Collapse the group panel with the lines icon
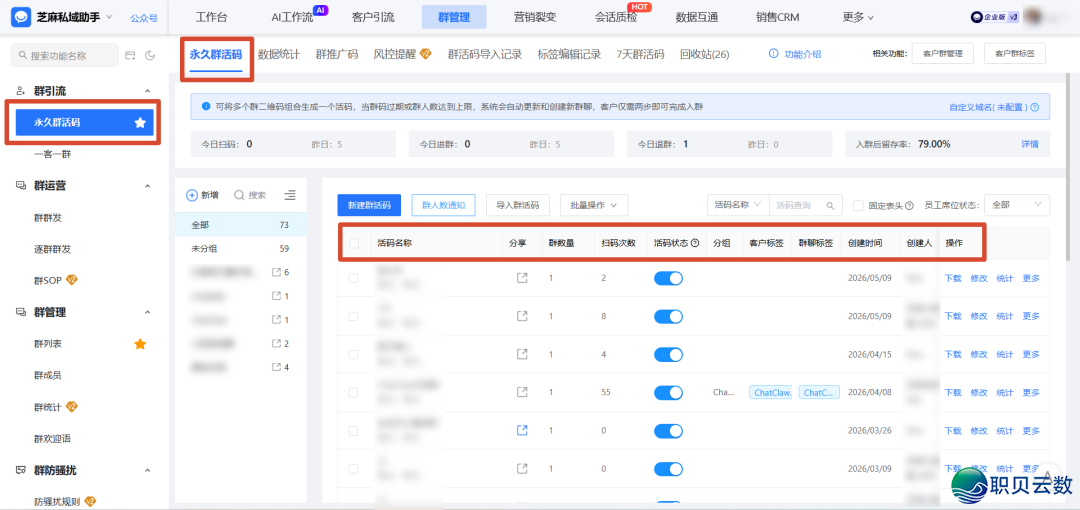Image resolution: width=1080 pixels, height=510 pixels. coord(290,195)
